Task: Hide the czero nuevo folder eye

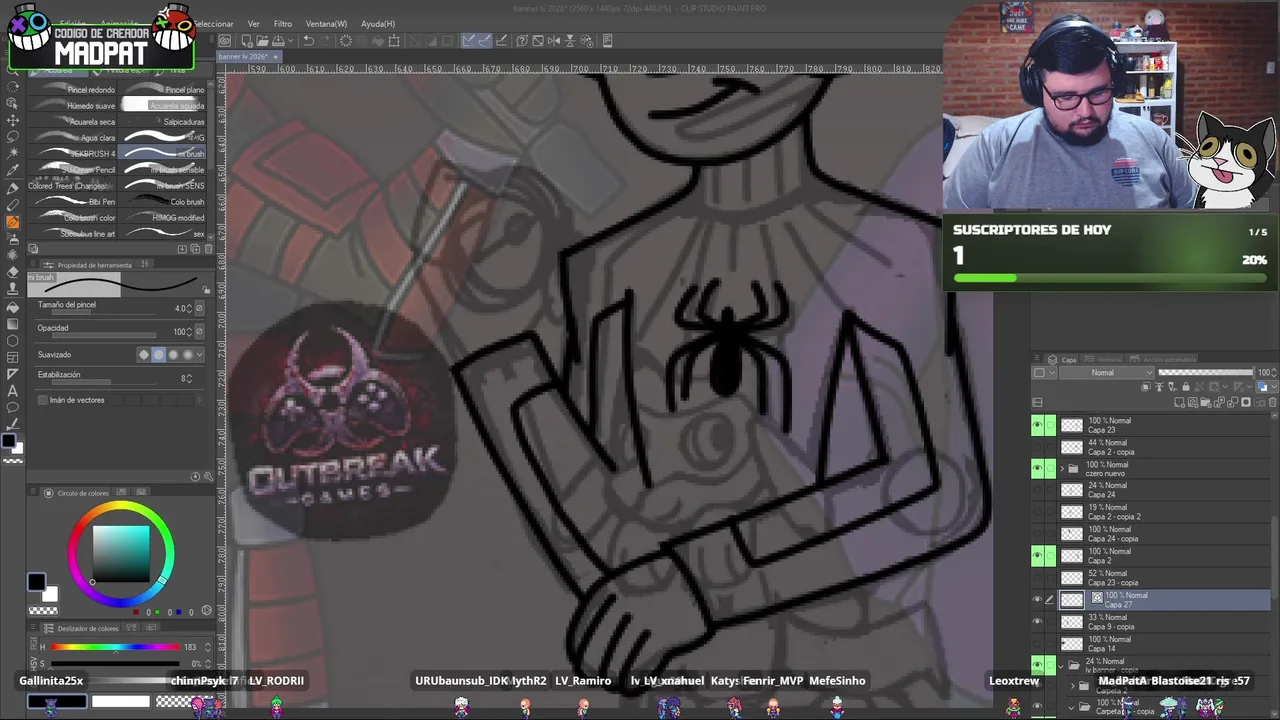Action: point(1037,468)
